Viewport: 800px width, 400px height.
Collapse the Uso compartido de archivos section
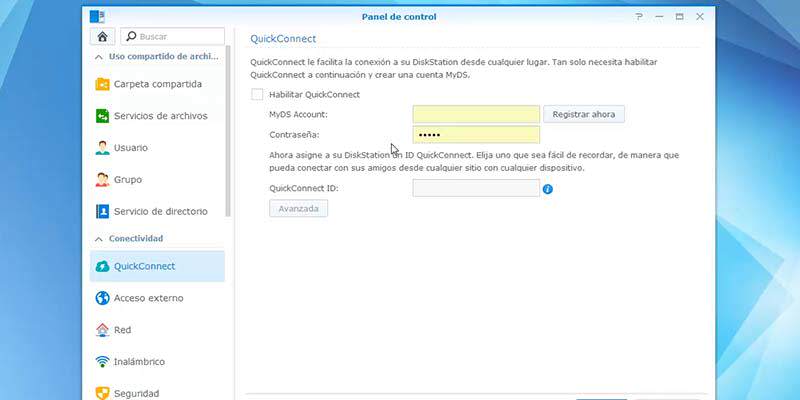pos(99,57)
